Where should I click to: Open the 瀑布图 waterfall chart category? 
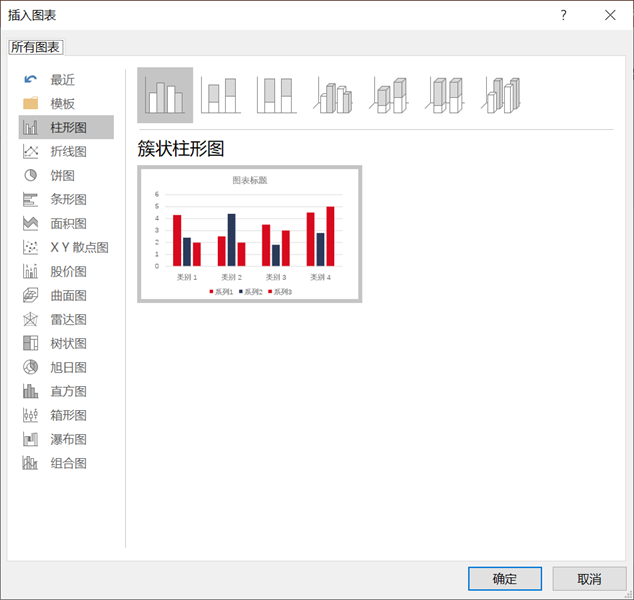(x=66, y=439)
